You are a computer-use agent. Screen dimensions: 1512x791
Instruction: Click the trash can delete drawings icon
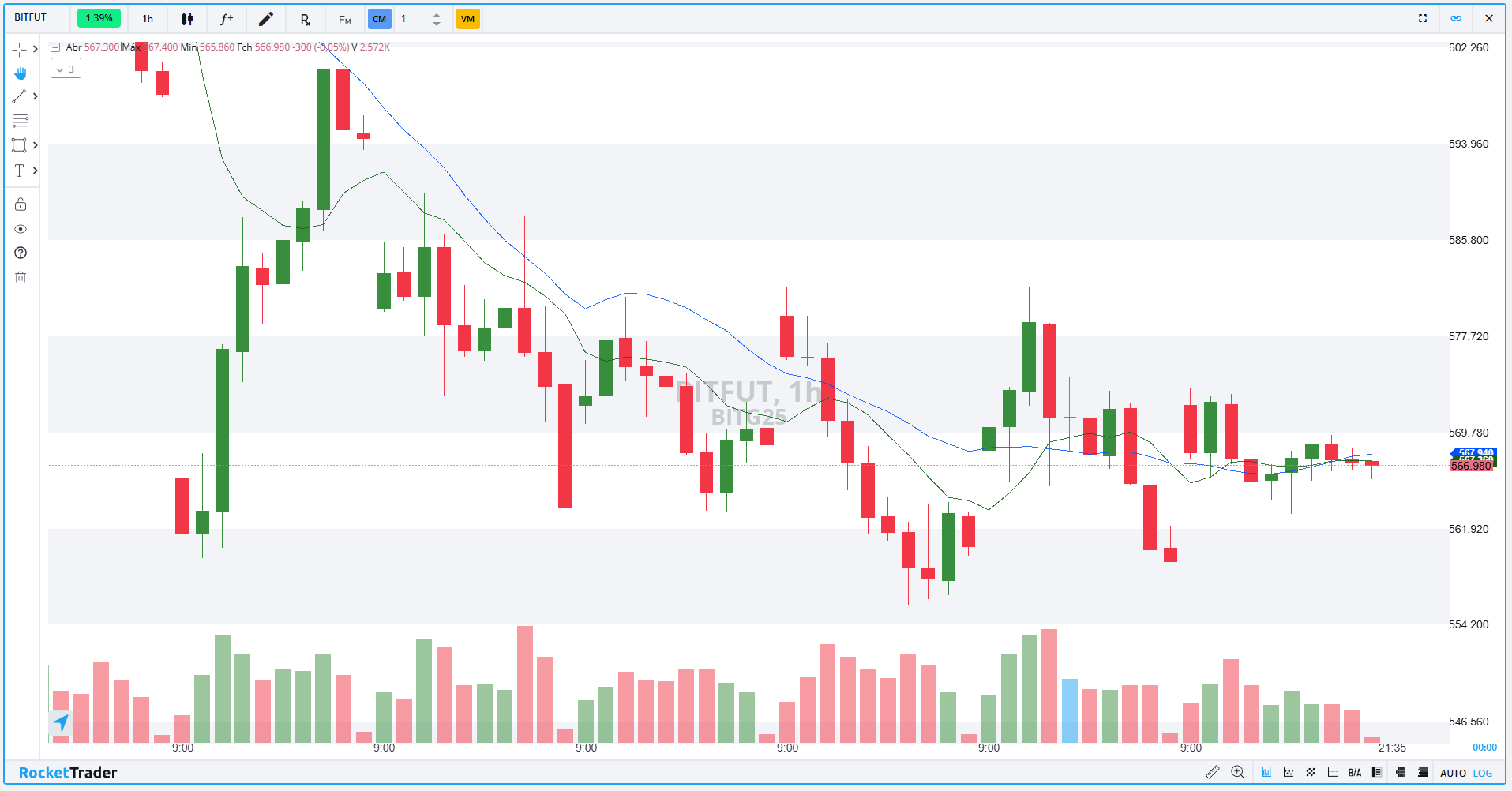[21, 277]
